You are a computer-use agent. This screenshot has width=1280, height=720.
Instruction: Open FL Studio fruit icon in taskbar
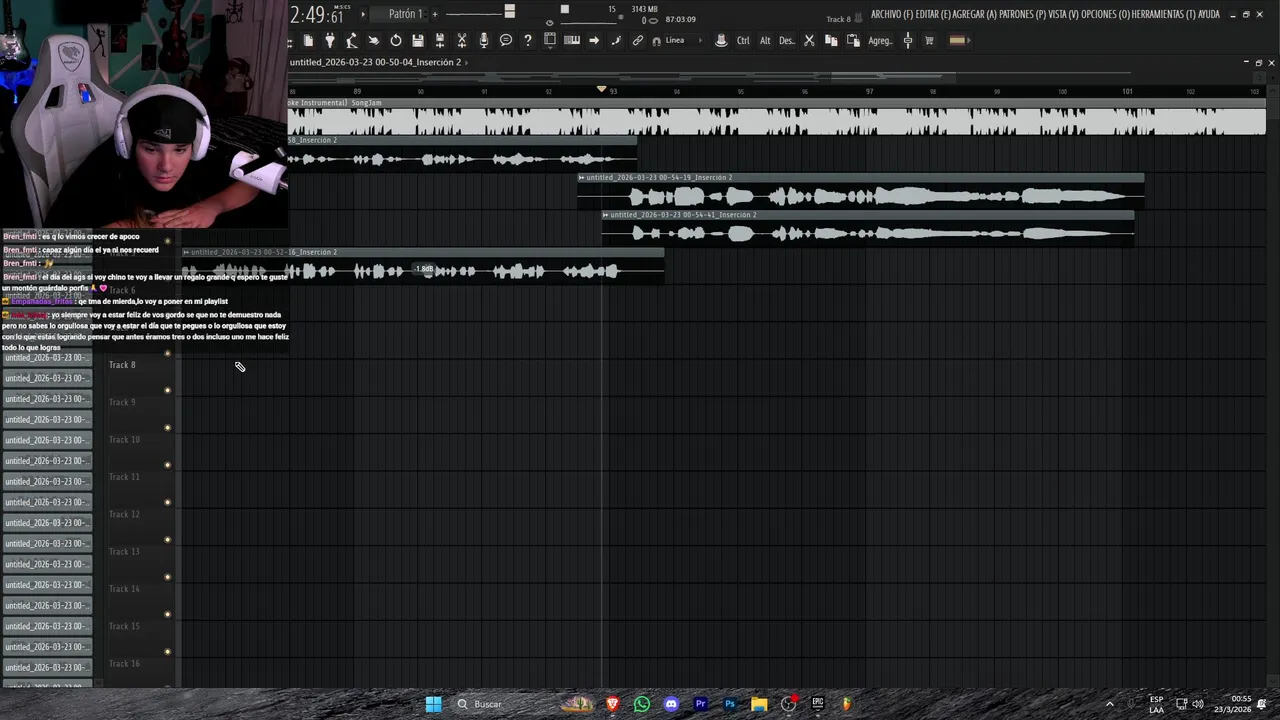(x=847, y=704)
